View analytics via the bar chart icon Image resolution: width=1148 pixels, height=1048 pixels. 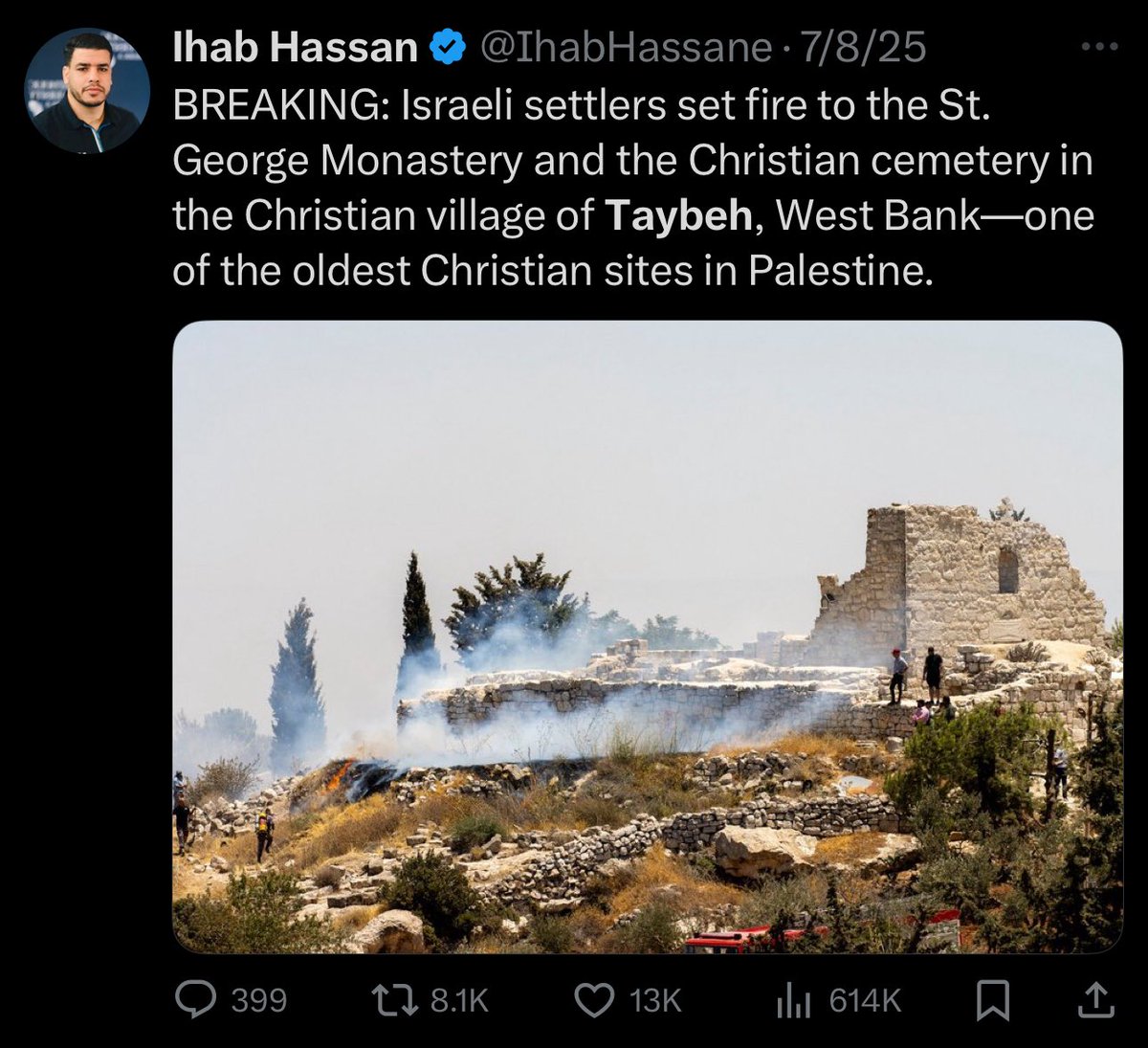tap(793, 1001)
